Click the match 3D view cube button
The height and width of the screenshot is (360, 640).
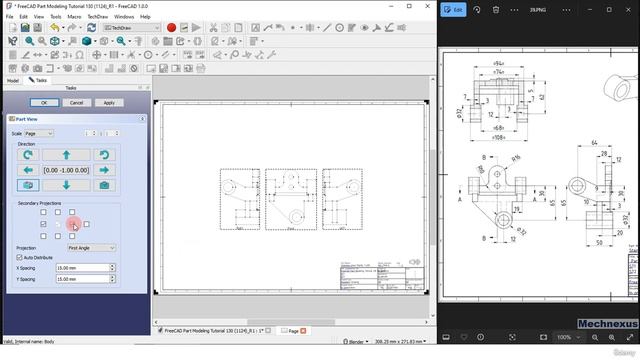point(28,185)
